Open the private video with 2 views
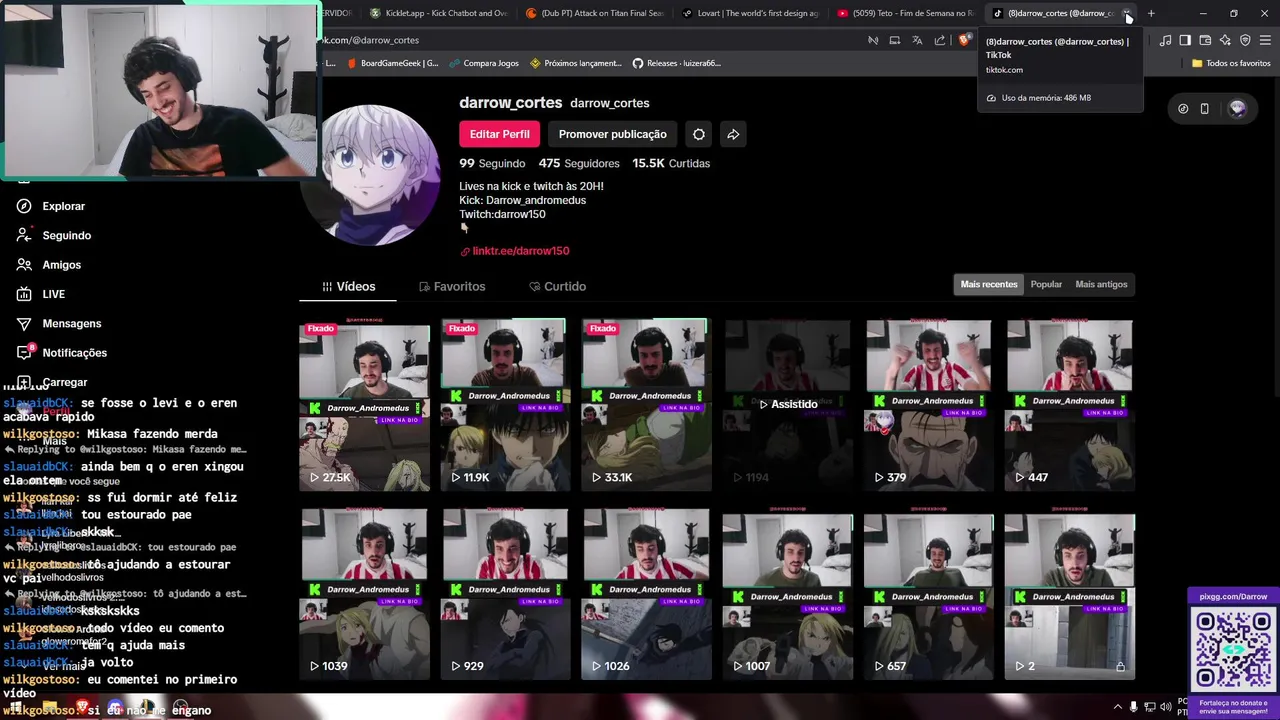The width and height of the screenshot is (1280, 720). point(1070,594)
